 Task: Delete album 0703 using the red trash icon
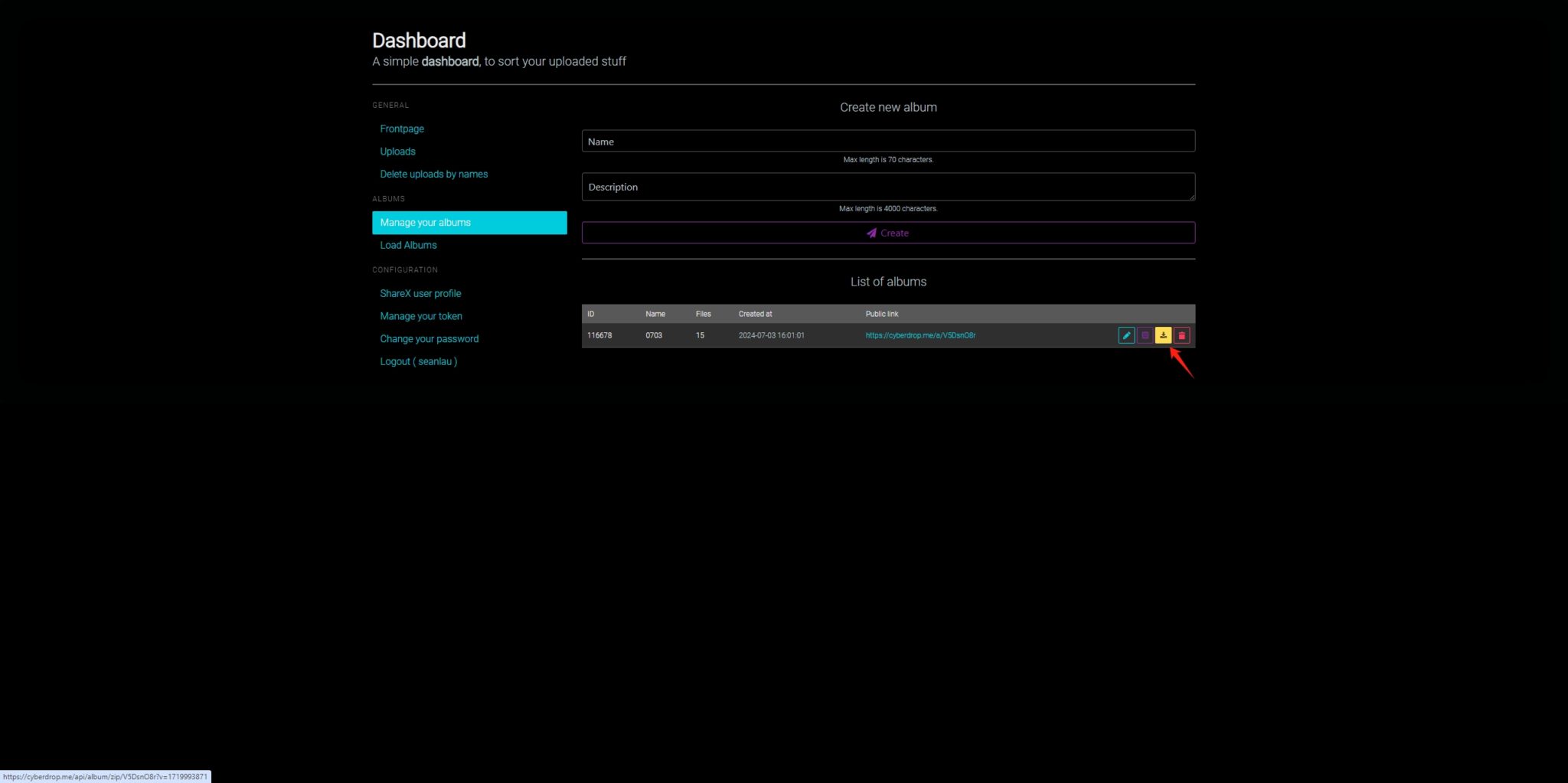(x=1181, y=335)
